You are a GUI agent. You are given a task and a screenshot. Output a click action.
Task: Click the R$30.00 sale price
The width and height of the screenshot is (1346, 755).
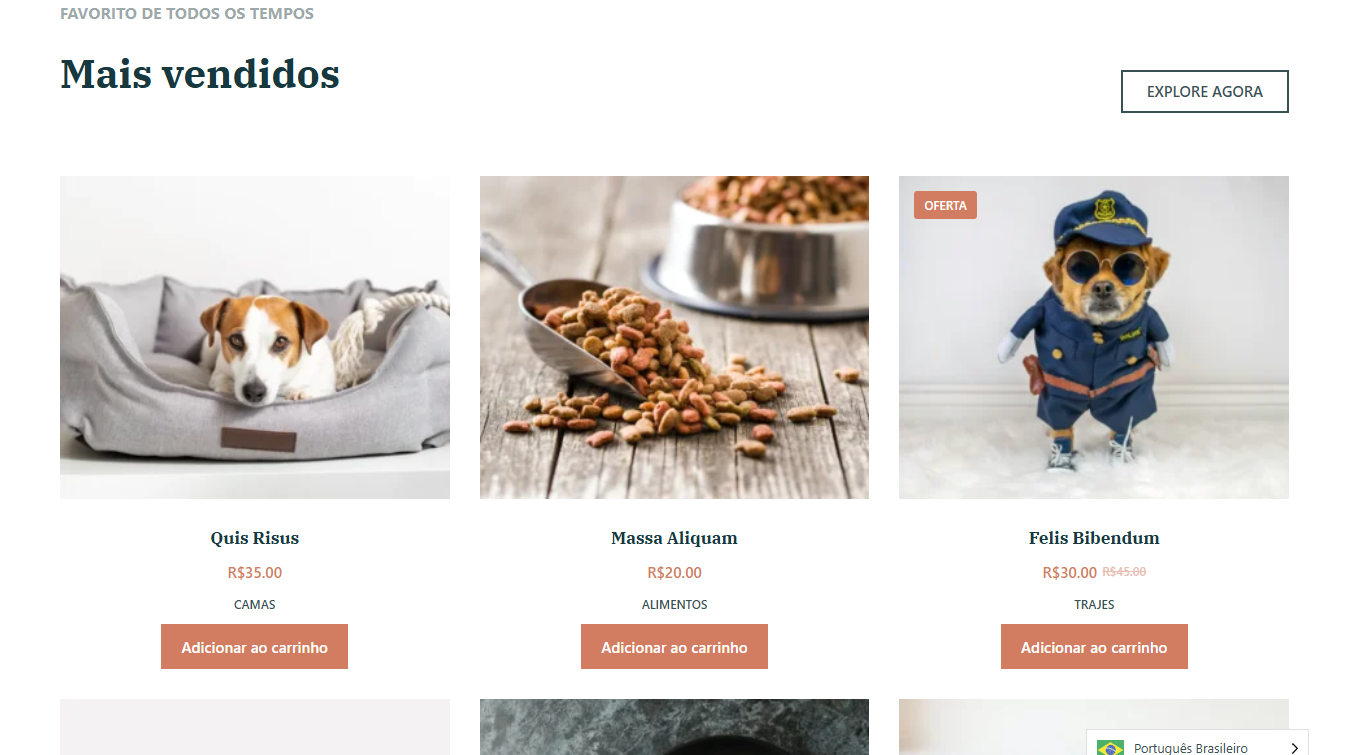1069,573
